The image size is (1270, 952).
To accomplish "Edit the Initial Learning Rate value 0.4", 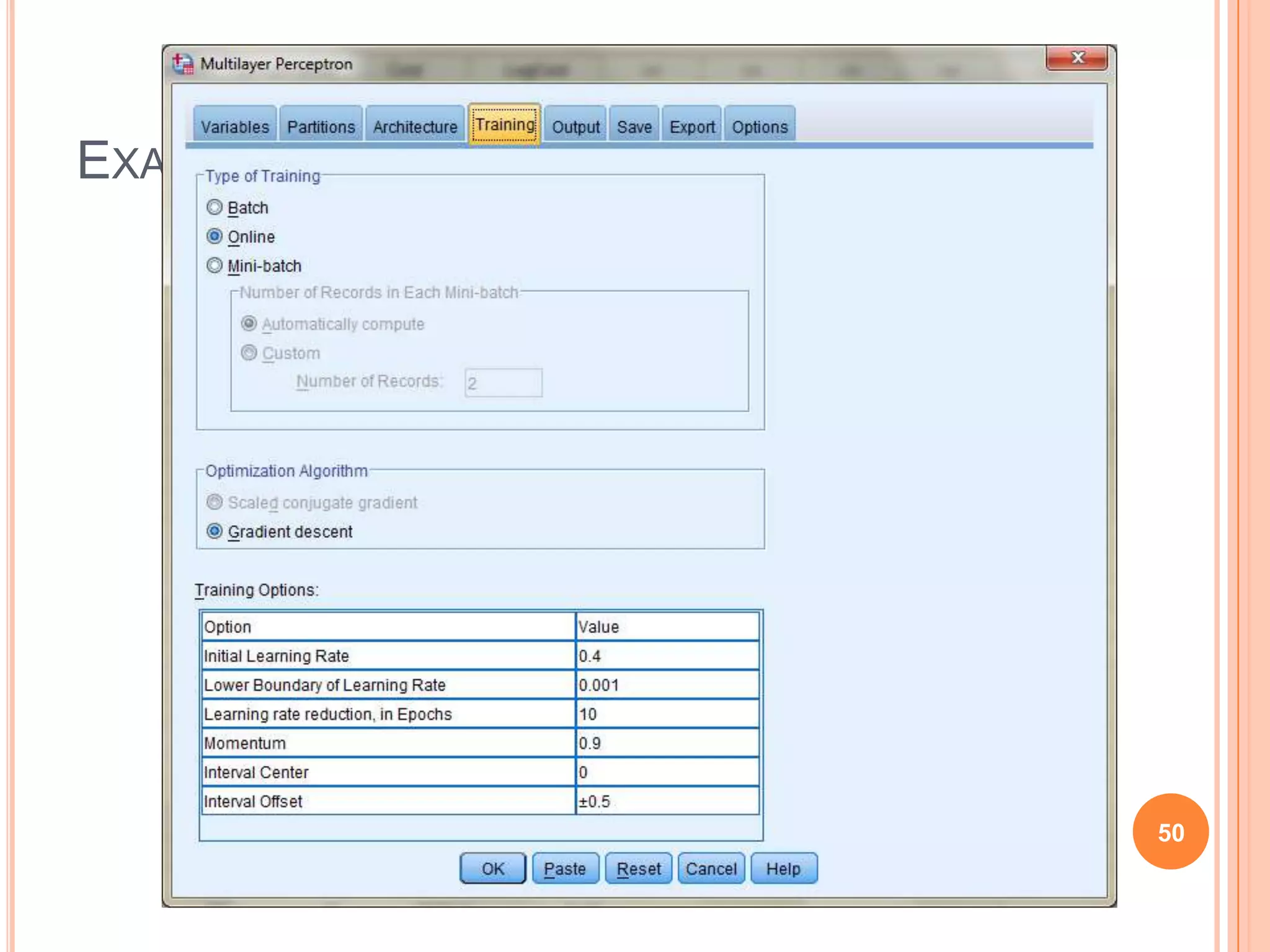I will (667, 656).
